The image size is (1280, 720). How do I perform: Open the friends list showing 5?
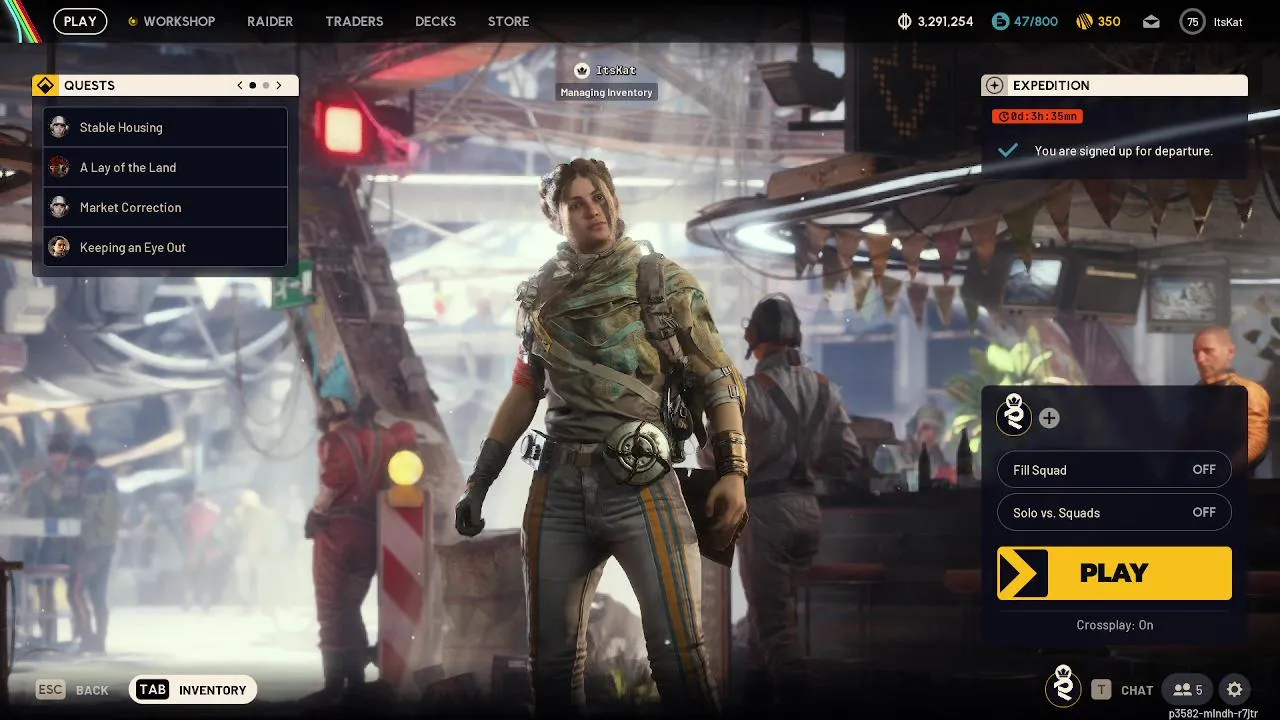pyautogui.click(x=1188, y=690)
